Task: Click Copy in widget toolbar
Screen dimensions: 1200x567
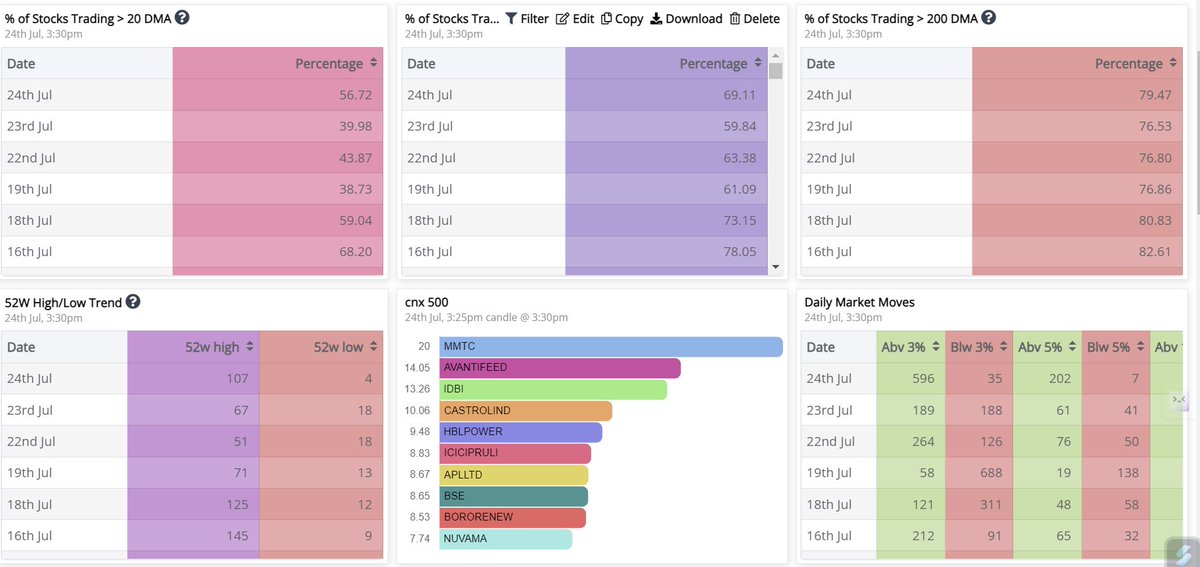Action: pos(622,18)
